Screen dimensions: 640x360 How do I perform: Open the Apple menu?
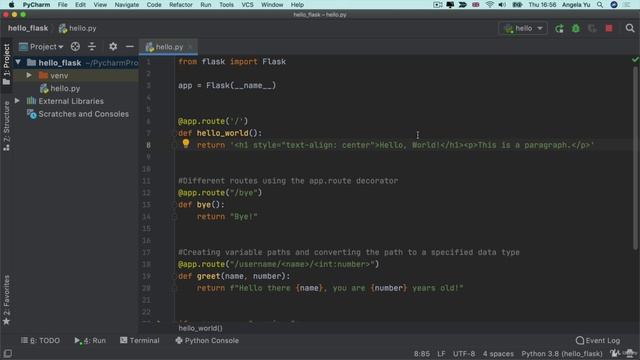11,5
